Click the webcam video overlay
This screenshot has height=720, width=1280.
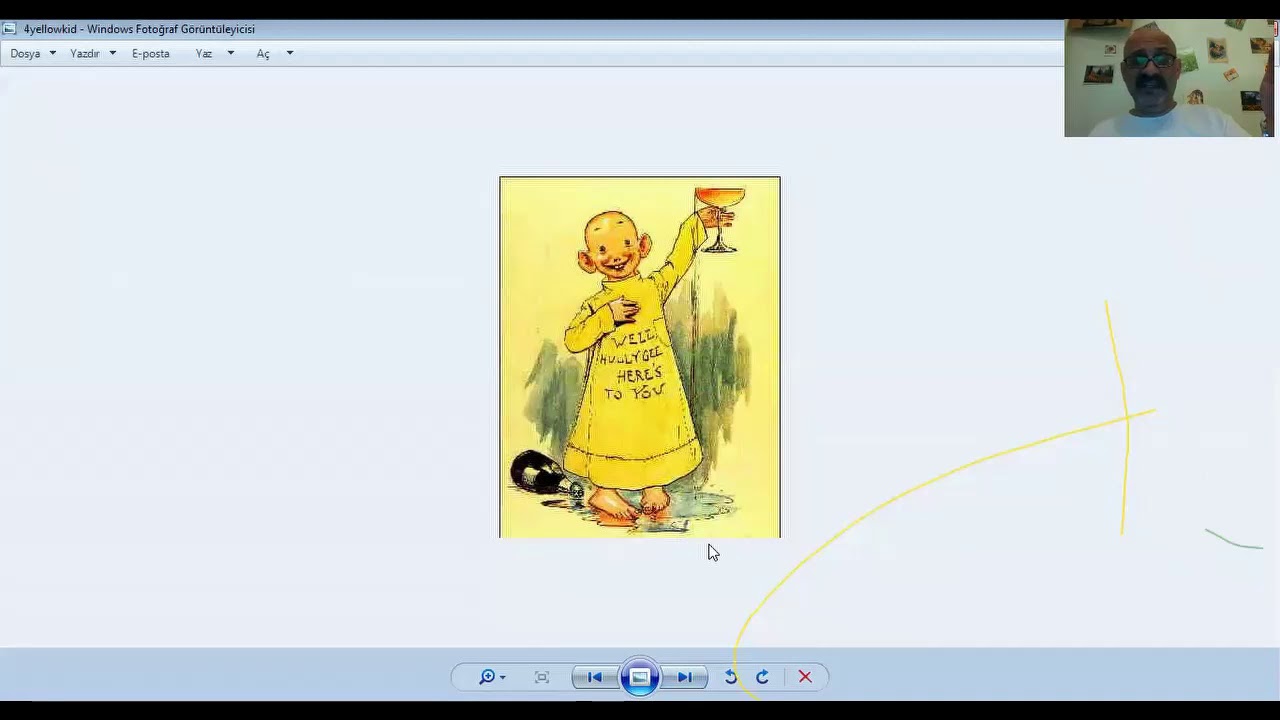click(1169, 78)
